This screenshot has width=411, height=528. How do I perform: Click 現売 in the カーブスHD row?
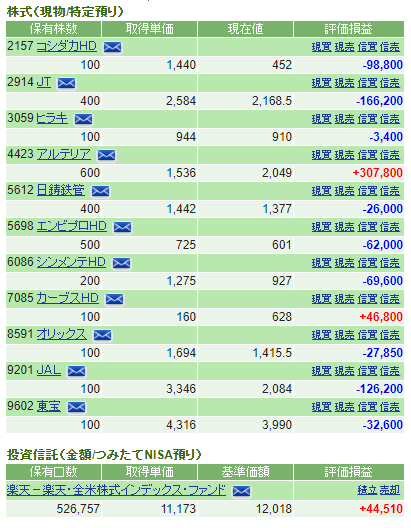tap(344, 299)
